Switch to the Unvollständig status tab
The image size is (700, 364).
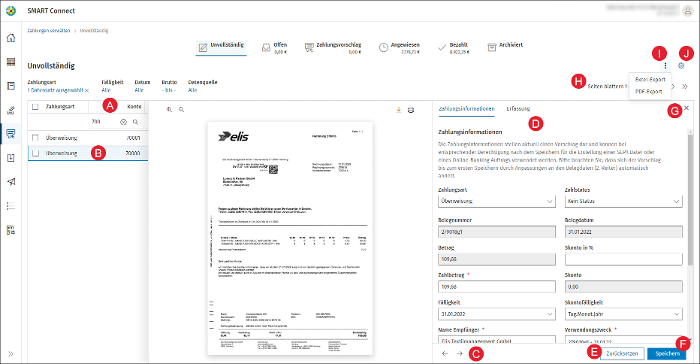point(221,47)
